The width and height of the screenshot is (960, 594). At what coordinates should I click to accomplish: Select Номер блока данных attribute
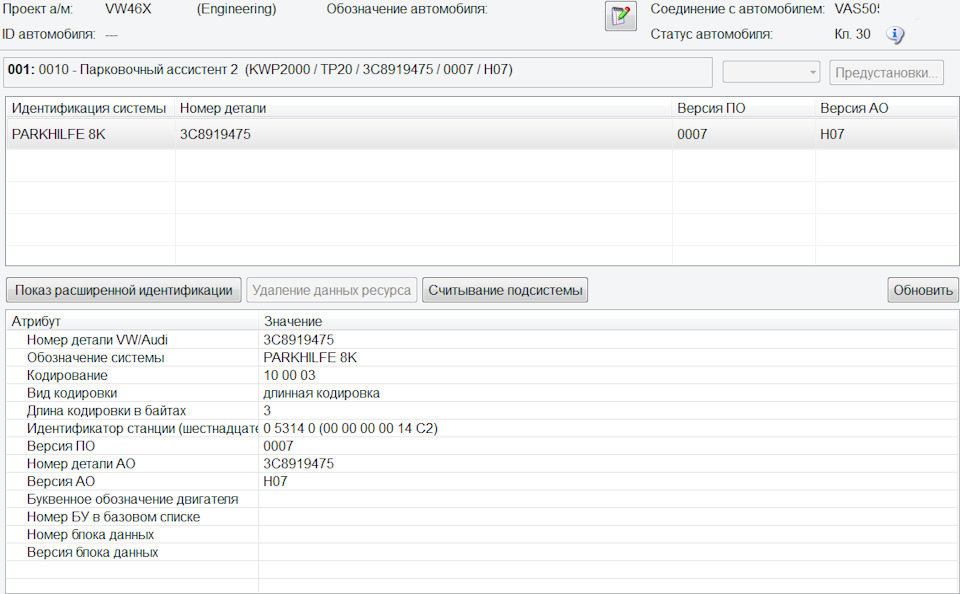(482, 535)
